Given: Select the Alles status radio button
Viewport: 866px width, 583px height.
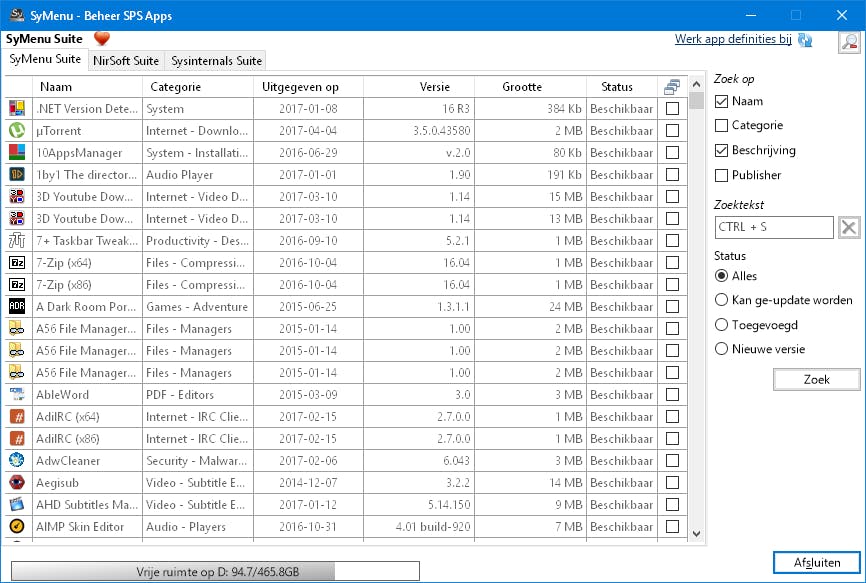Looking at the screenshot, I should pos(721,275).
